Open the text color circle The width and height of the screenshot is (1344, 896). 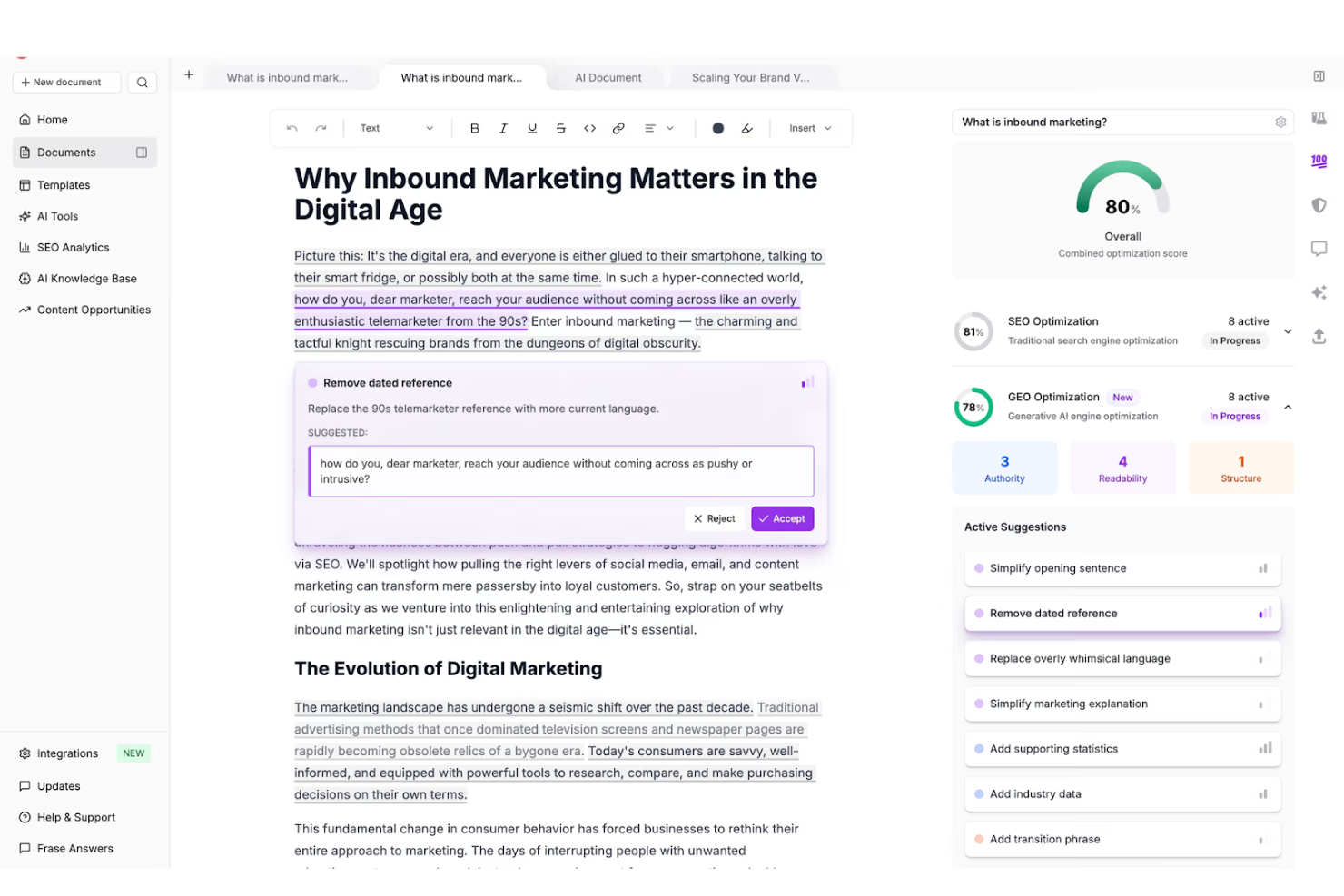coord(718,129)
